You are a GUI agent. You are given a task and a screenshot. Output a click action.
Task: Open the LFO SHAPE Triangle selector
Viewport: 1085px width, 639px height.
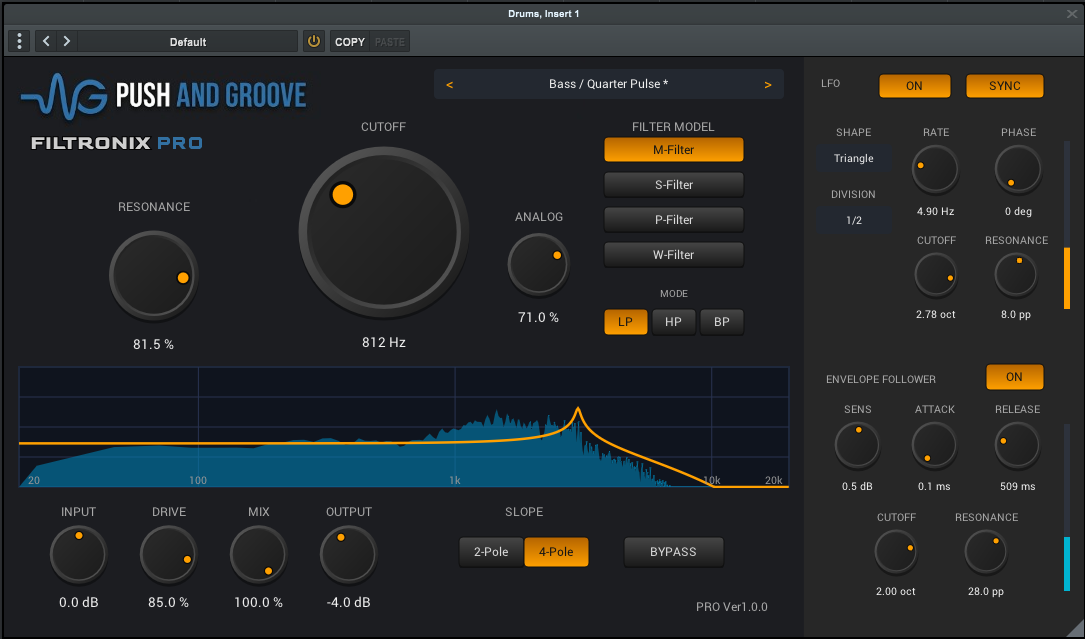pyautogui.click(x=853, y=159)
